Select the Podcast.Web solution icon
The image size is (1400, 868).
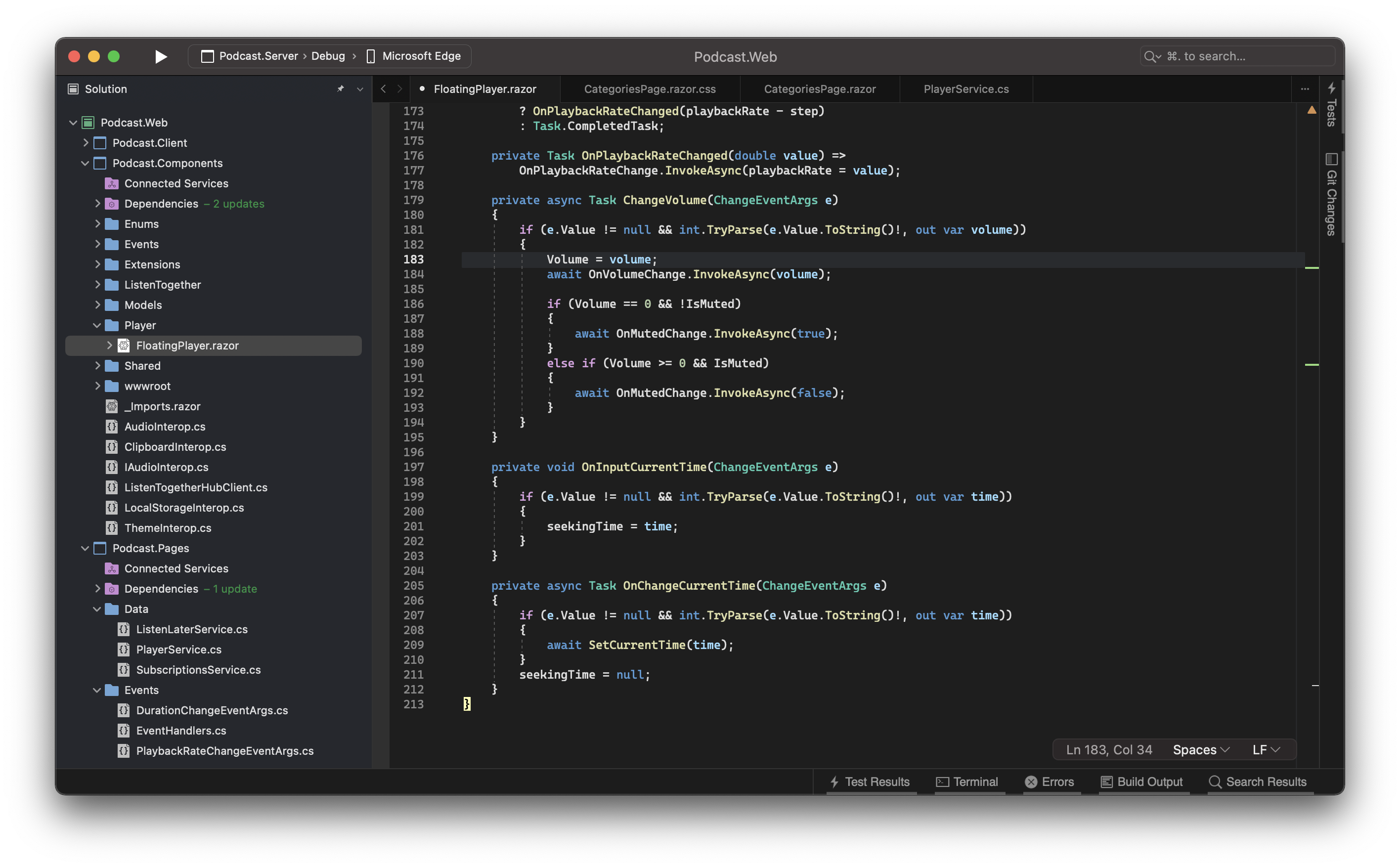coord(88,122)
